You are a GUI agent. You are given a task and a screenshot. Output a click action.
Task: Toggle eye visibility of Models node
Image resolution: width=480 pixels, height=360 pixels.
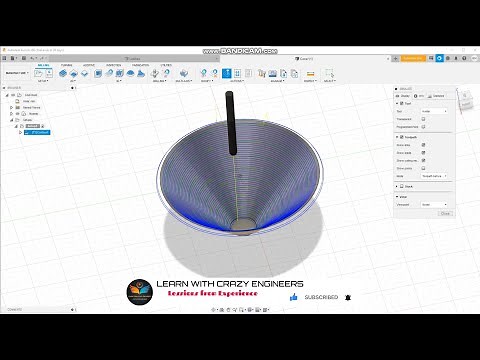pyautogui.click(x=18, y=114)
